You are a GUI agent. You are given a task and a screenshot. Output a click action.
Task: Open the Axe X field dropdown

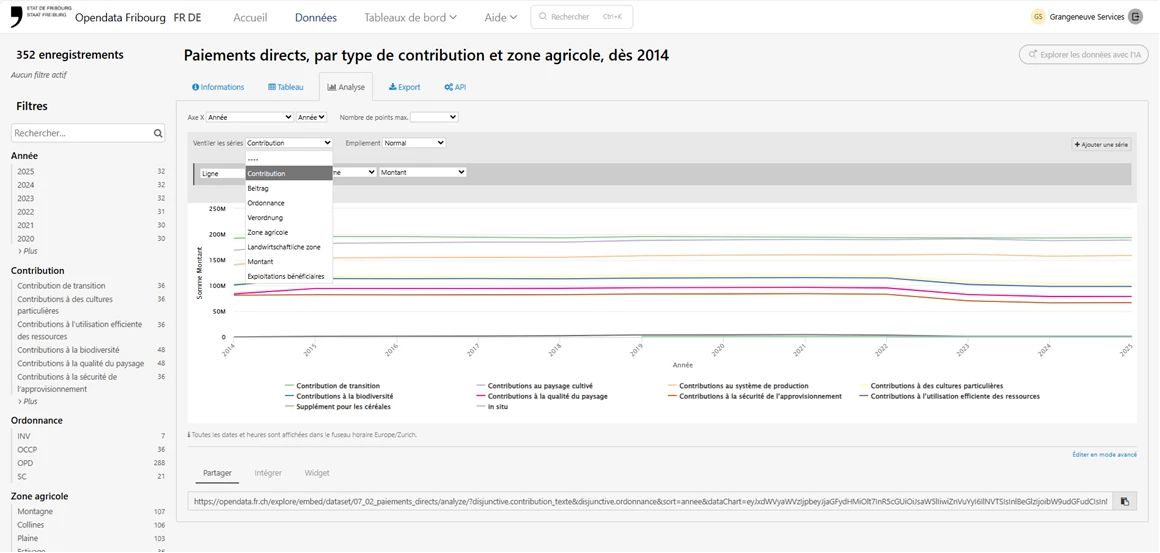coord(249,117)
